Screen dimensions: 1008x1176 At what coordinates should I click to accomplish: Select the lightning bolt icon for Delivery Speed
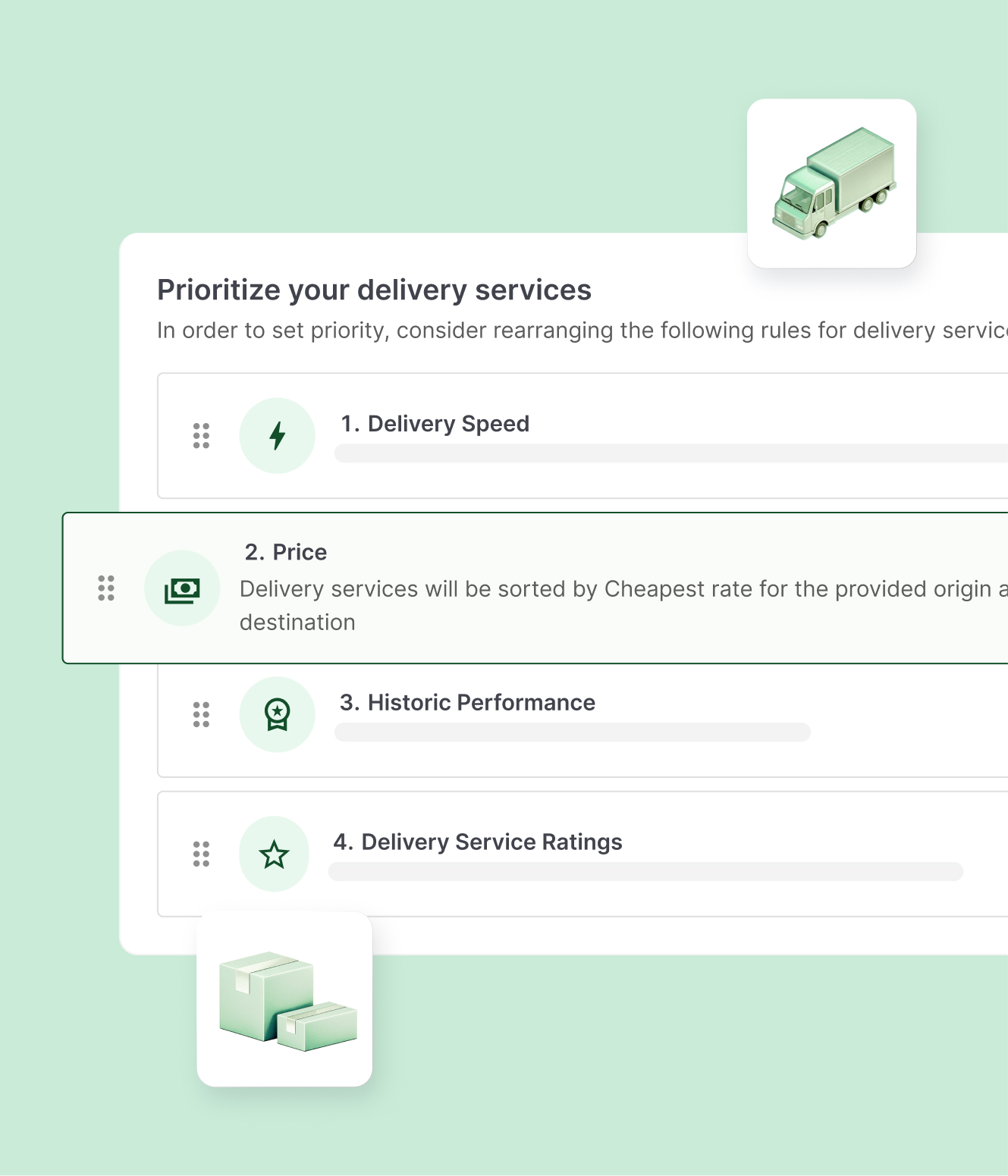tap(277, 435)
